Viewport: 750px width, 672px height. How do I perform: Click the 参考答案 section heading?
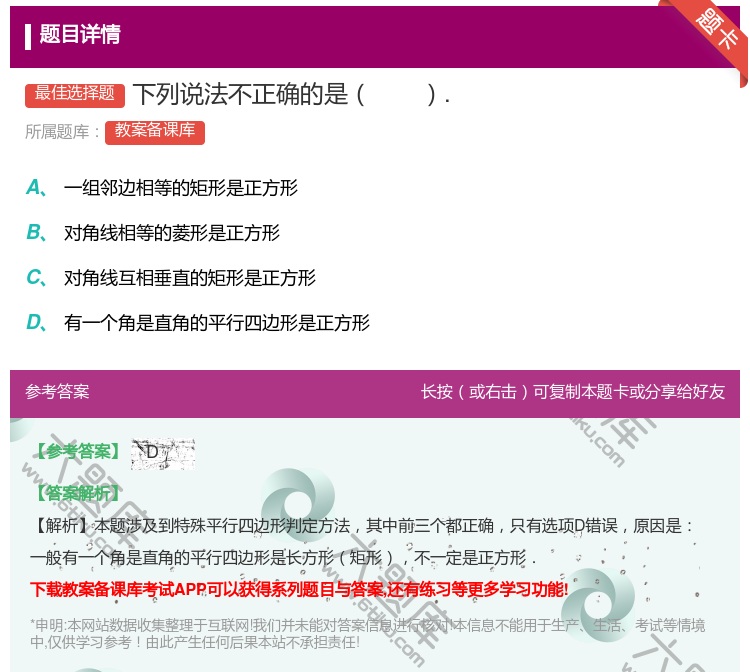tap(57, 392)
